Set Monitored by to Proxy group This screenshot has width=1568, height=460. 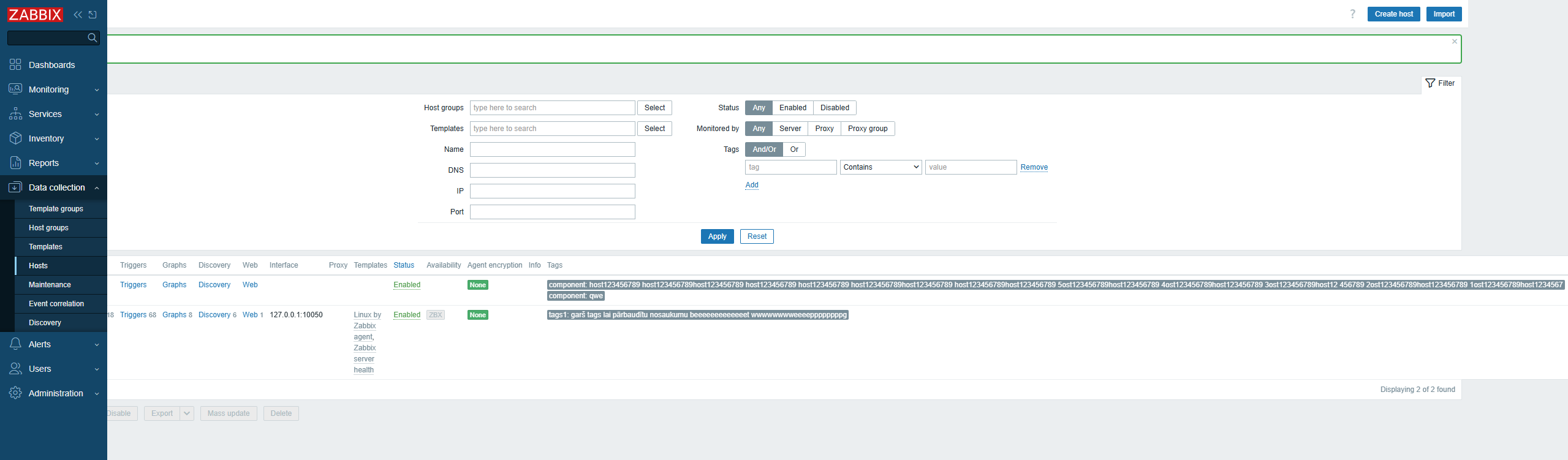point(867,129)
